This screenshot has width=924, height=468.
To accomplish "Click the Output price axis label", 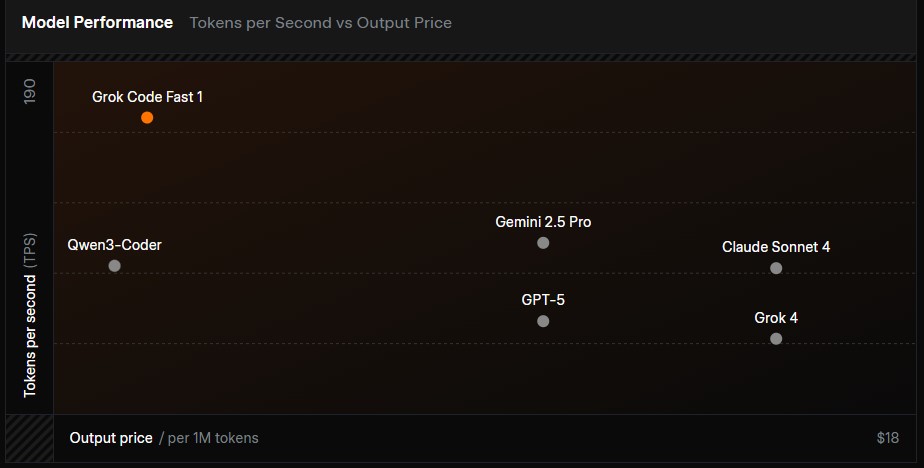I will coord(111,438).
